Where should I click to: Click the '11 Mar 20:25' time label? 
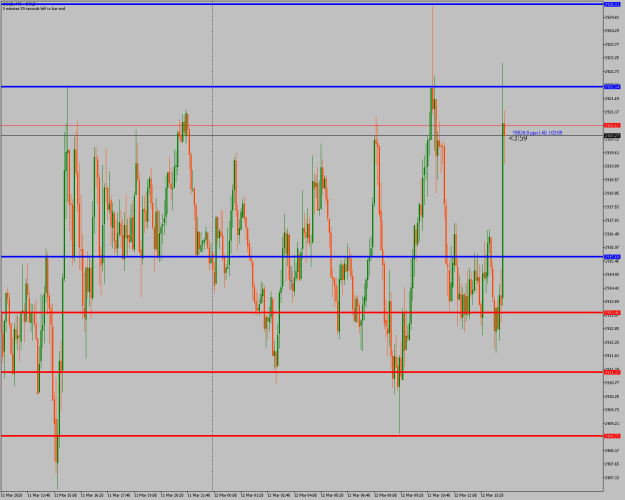172,496
